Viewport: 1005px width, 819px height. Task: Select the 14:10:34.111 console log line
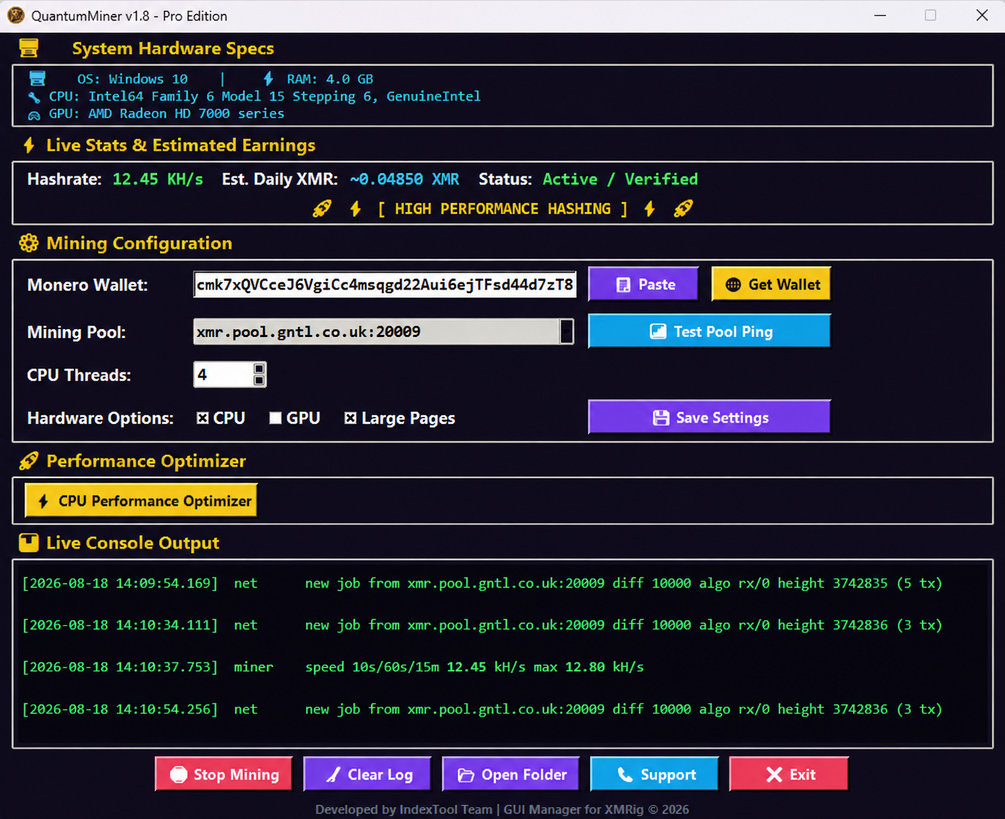pyautogui.click(x=482, y=625)
